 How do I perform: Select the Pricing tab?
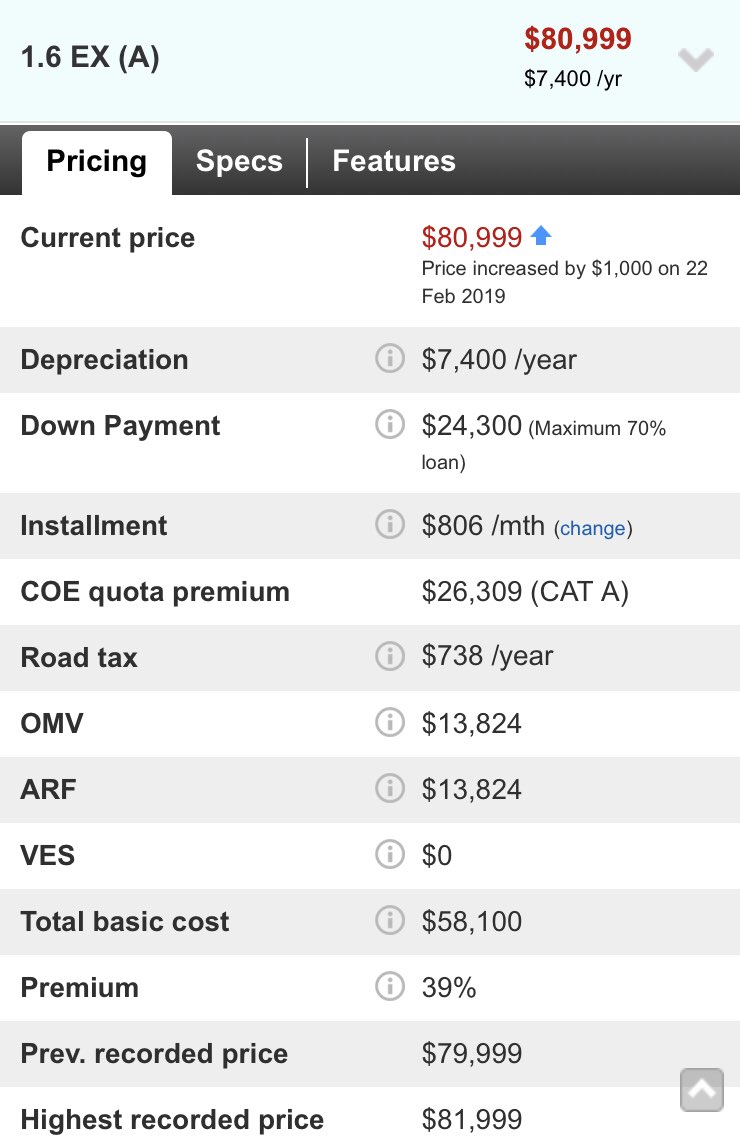pyautogui.click(x=97, y=162)
